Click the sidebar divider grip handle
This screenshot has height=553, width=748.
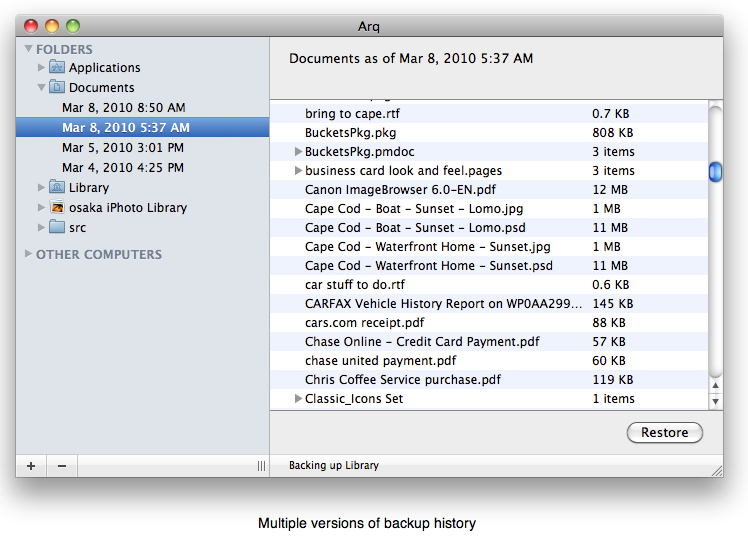pyautogui.click(x=261, y=466)
